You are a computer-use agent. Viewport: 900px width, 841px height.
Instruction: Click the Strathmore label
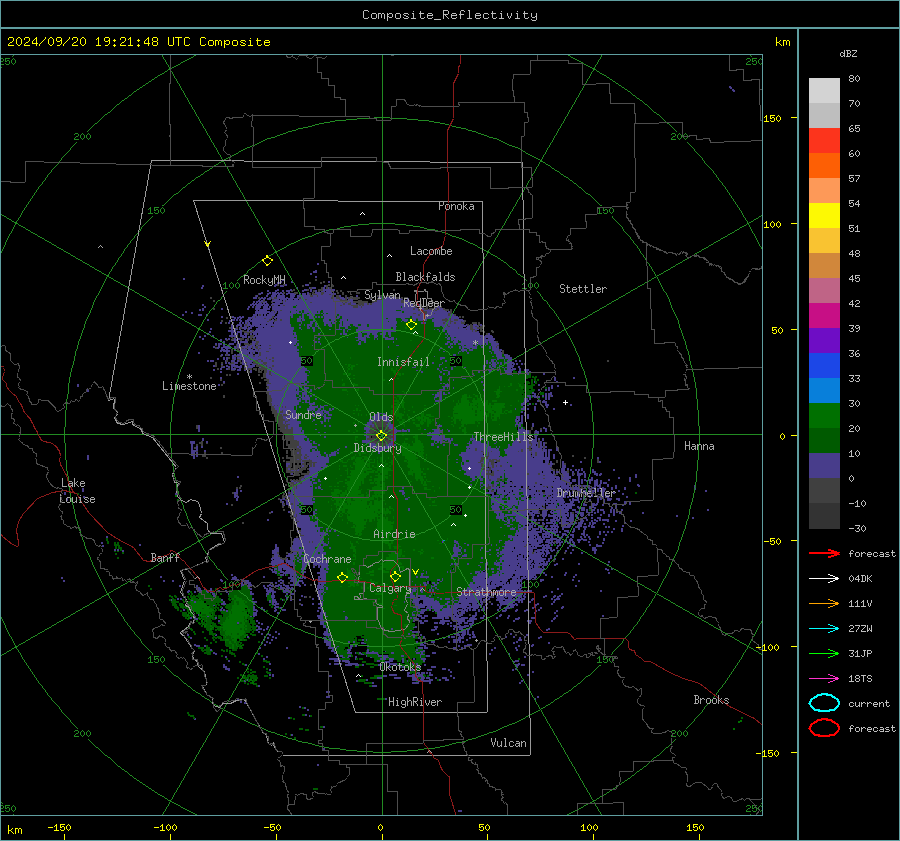(486, 592)
